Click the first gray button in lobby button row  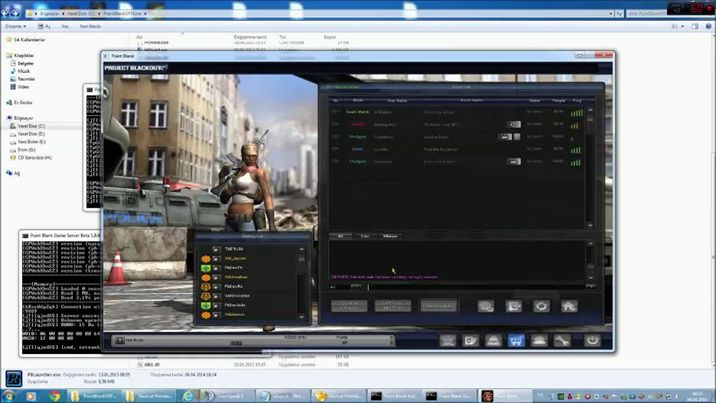(x=349, y=306)
